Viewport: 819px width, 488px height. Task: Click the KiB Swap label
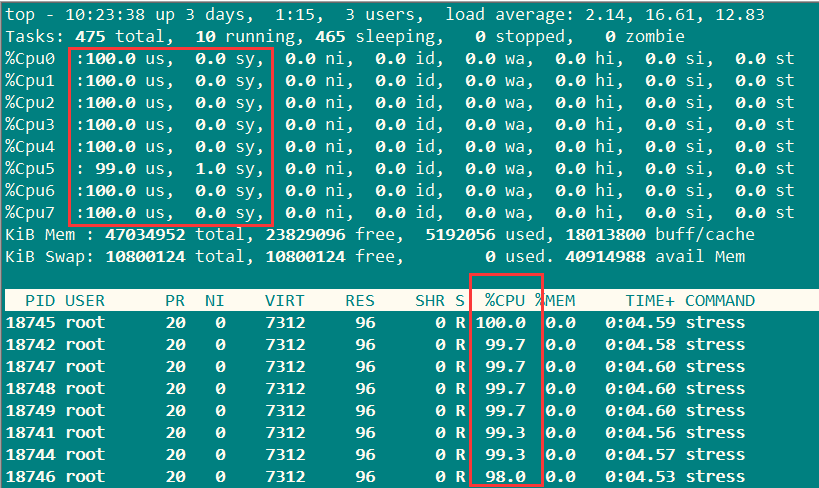pos(50,257)
